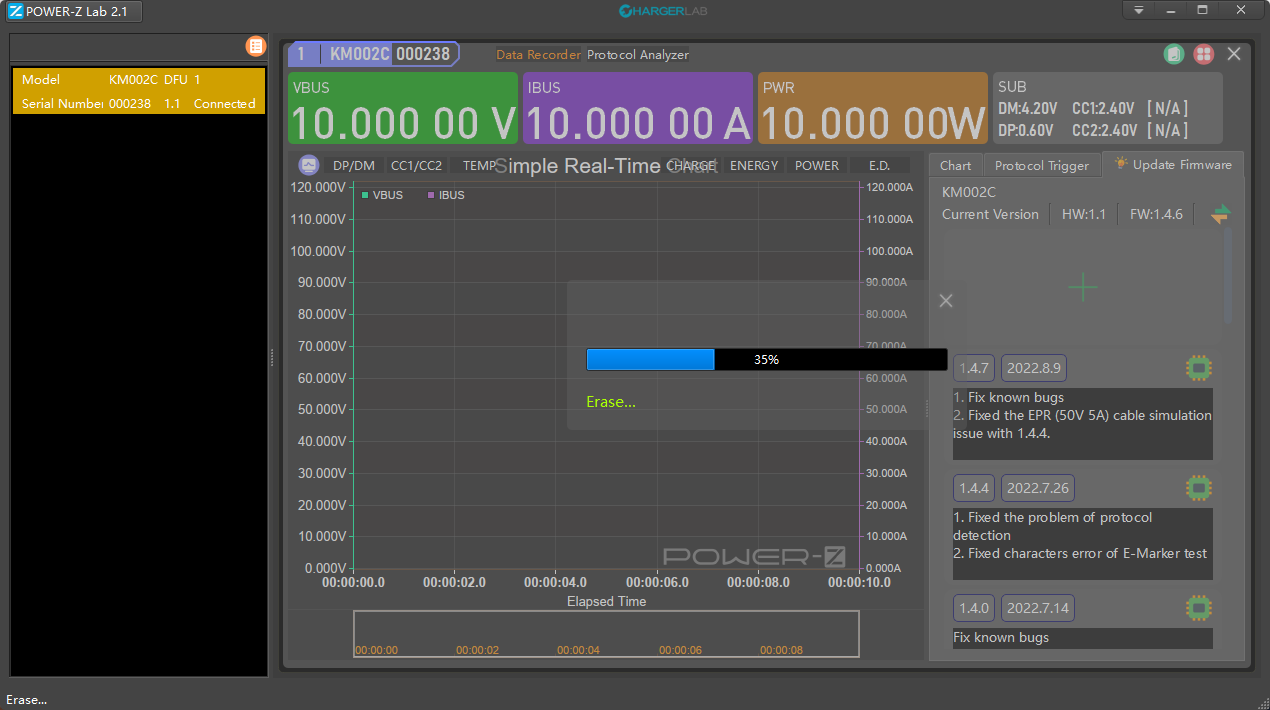Image resolution: width=1270 pixels, height=710 pixels.
Task: Open the title bar dropdown arrow
Action: click(x=1139, y=9)
